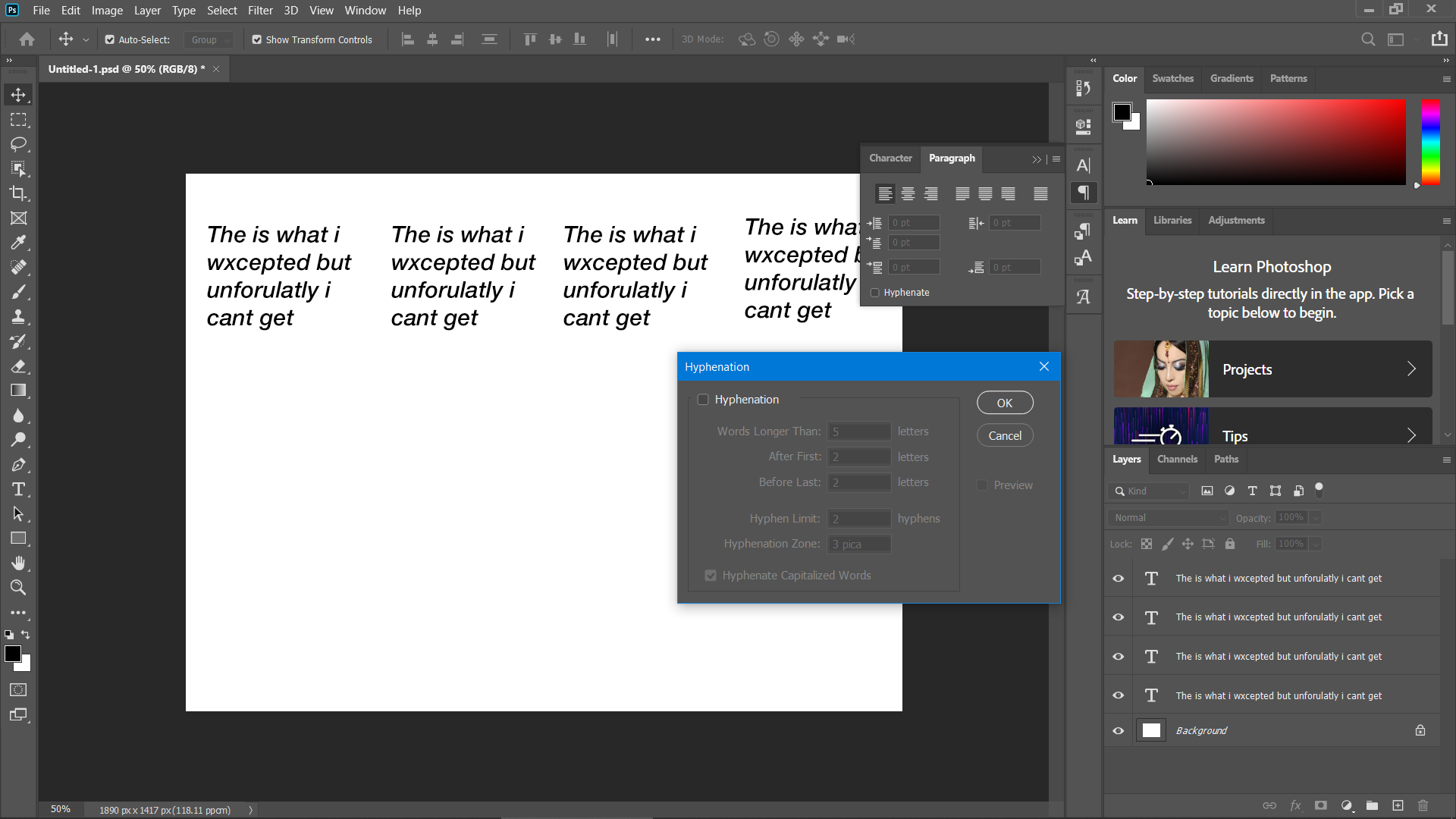Open the Group auto-select dropdown
Screen dimensions: 1456x819
click(209, 39)
